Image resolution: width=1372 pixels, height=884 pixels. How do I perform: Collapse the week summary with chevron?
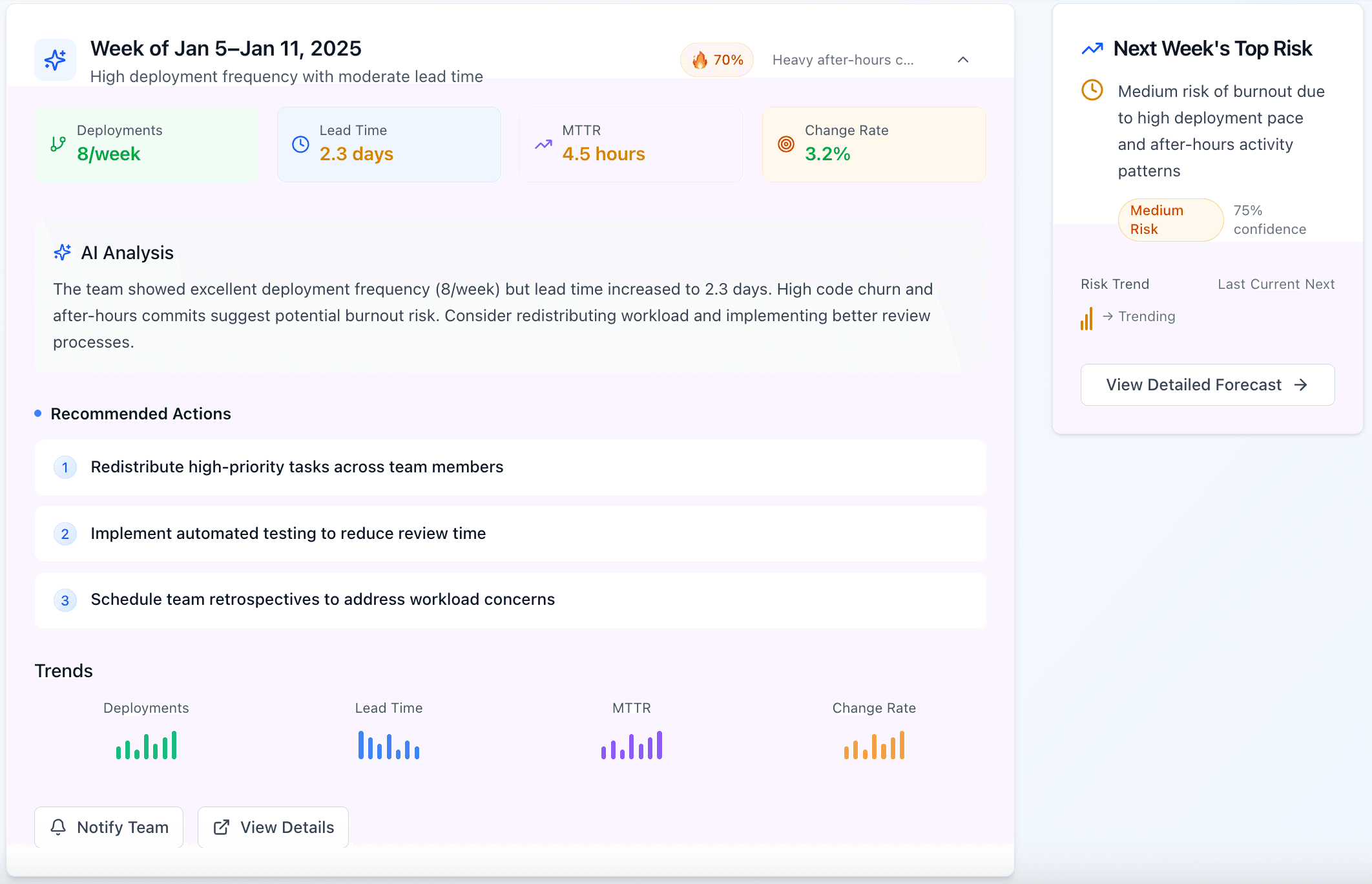(x=962, y=60)
